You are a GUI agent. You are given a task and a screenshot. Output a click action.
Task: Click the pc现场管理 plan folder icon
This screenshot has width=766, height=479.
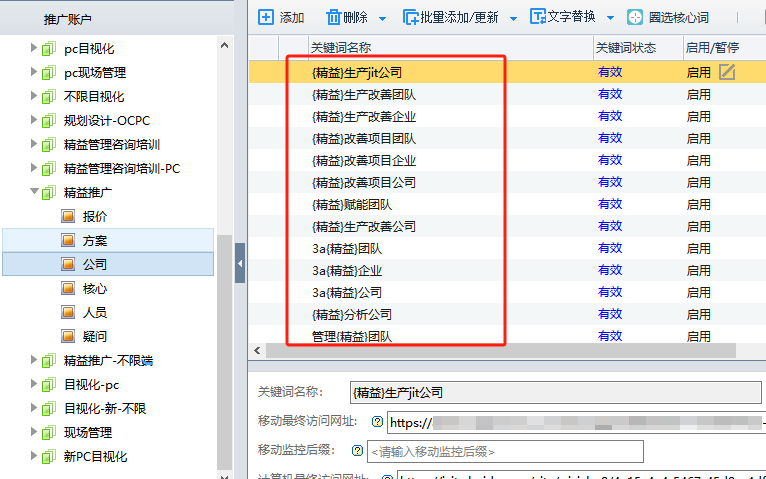pos(48,73)
